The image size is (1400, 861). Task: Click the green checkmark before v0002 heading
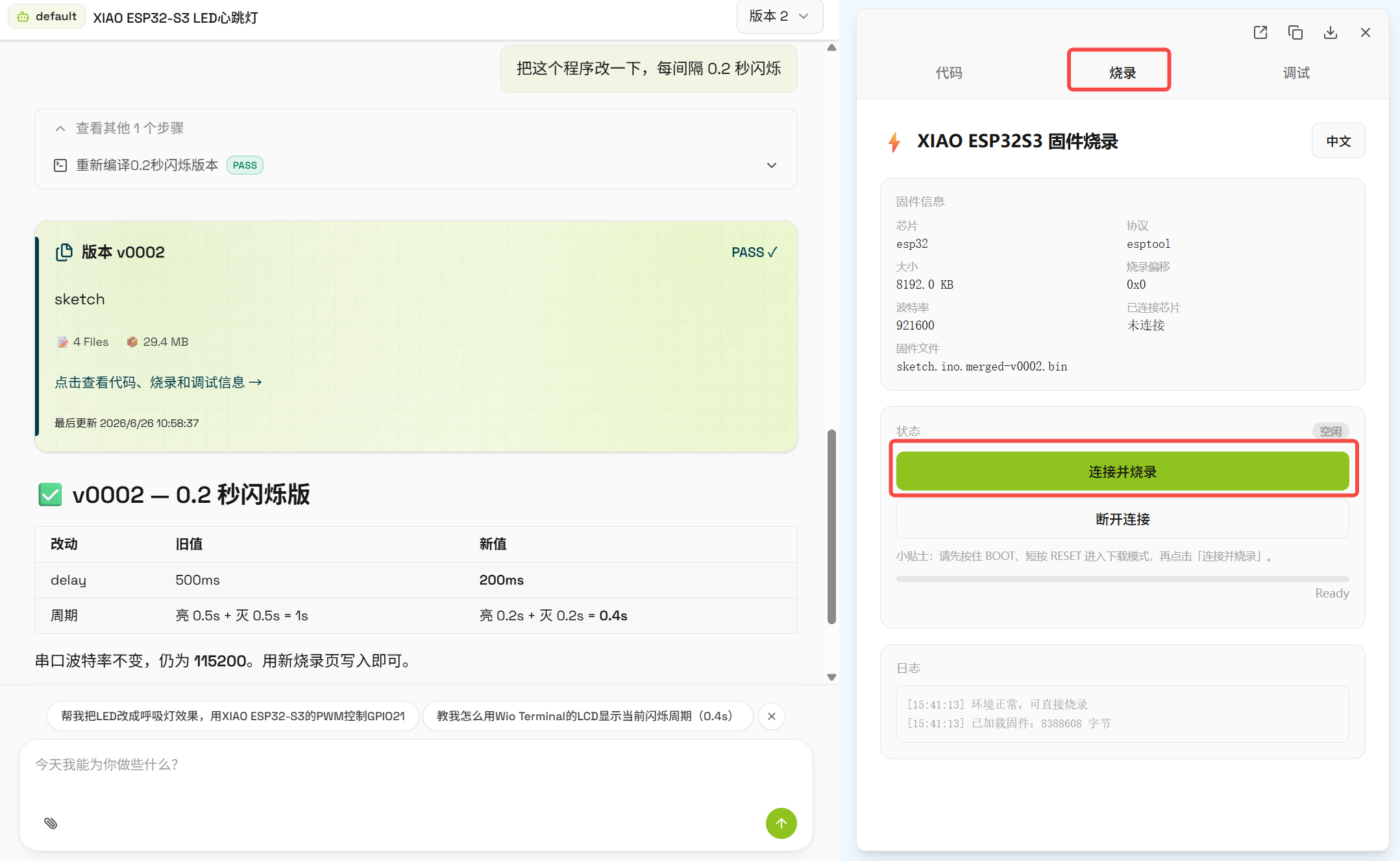coord(50,494)
